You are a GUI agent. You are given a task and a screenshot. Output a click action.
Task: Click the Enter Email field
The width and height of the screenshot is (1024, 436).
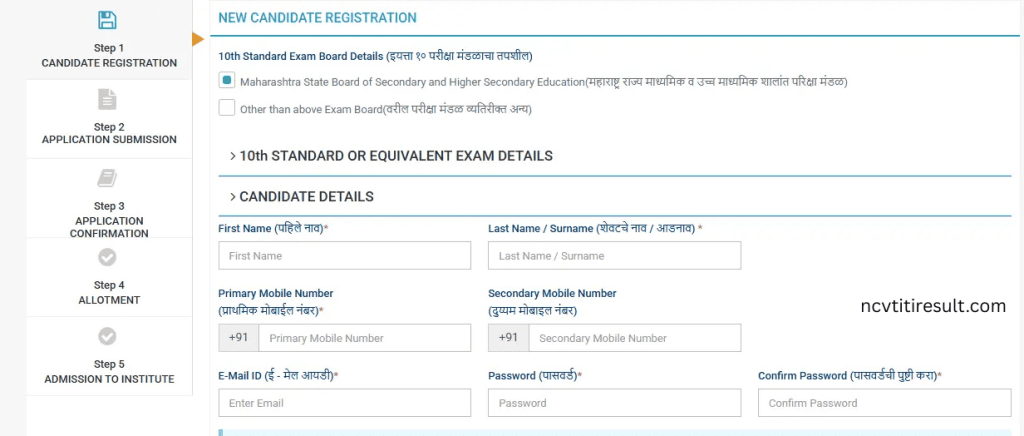pos(344,403)
